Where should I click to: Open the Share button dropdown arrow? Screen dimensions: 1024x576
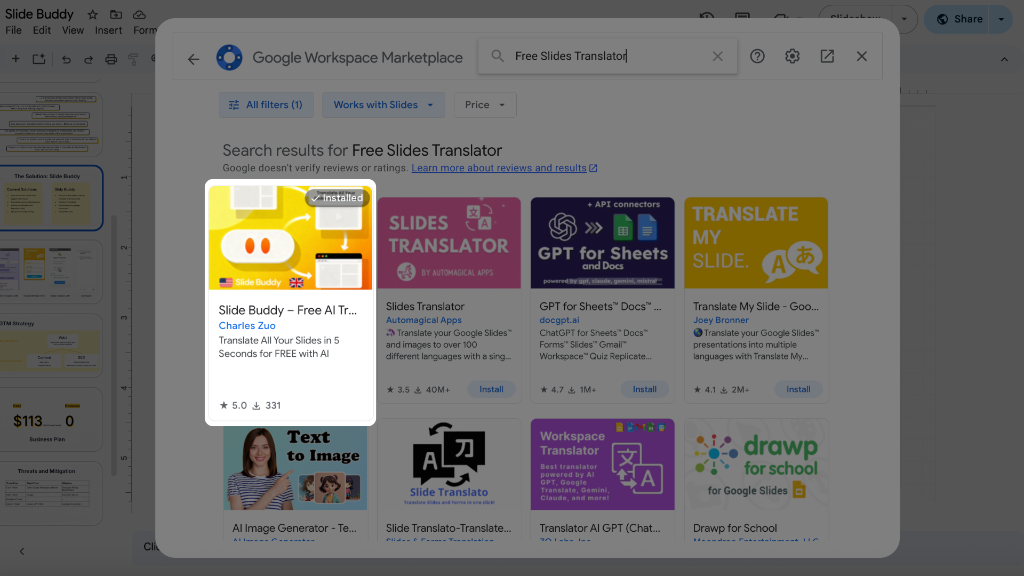click(1000, 19)
